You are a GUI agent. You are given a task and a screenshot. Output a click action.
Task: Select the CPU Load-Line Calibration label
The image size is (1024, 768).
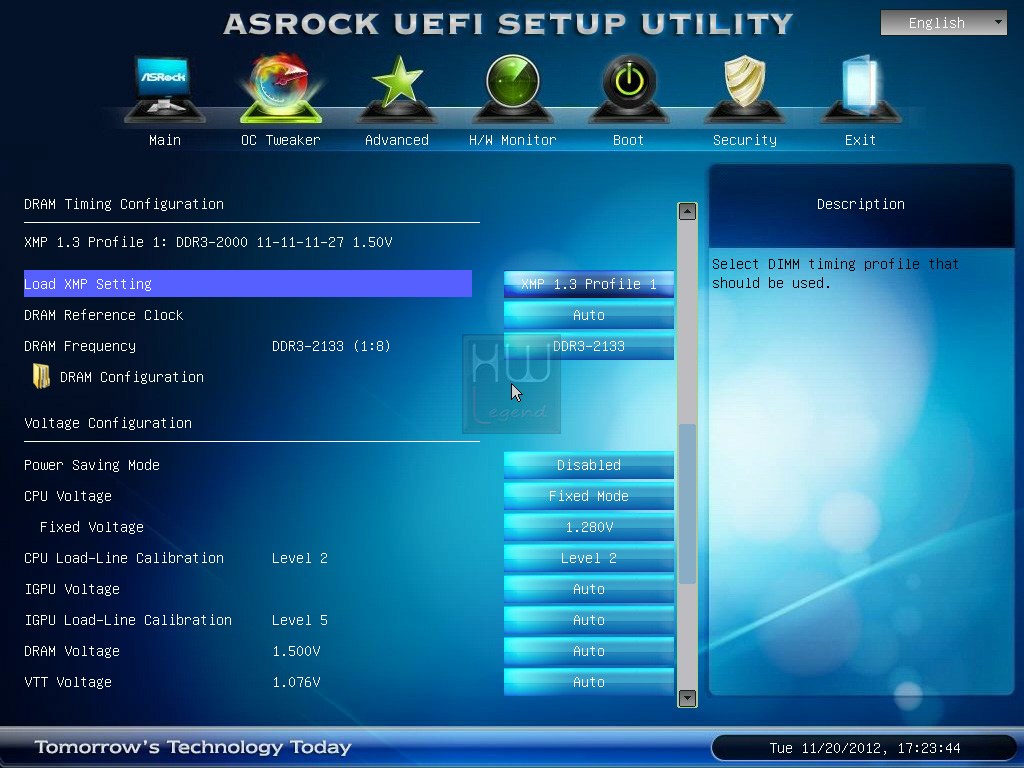[x=124, y=558]
